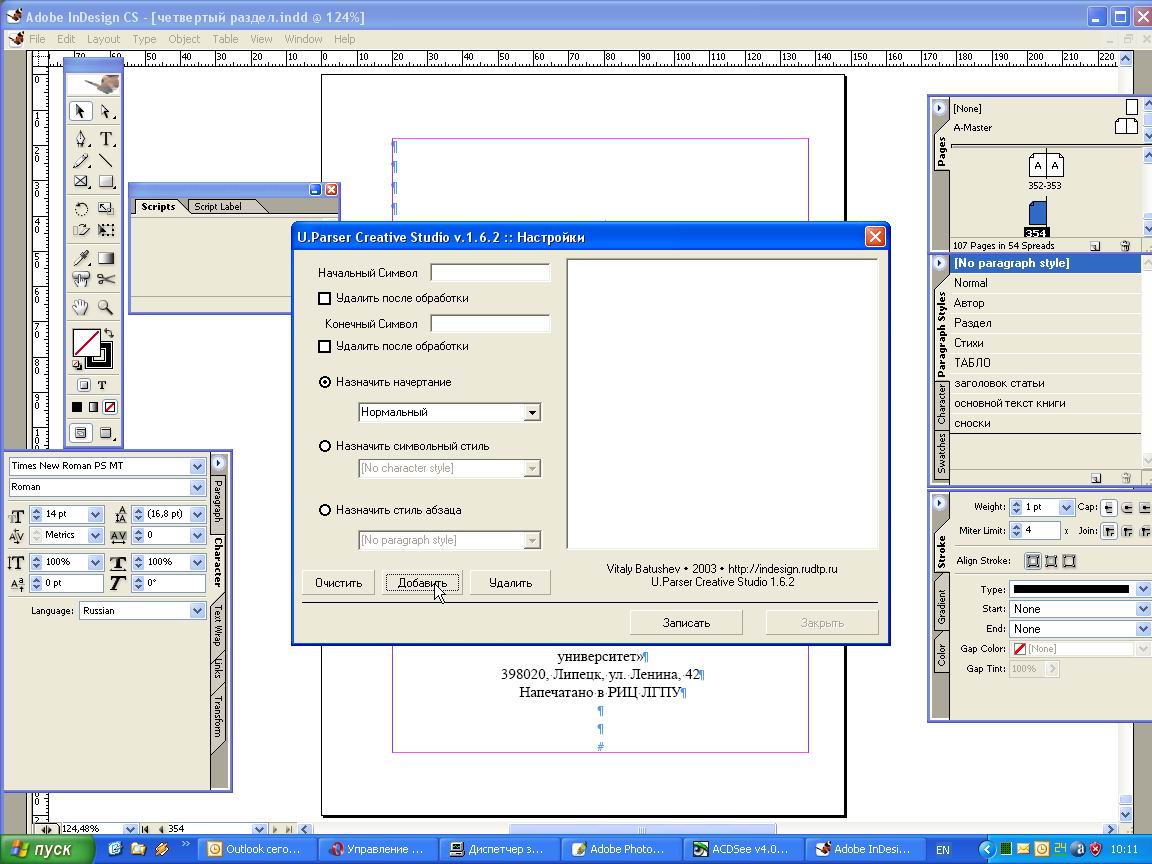Select the Type tool in the toolbox
This screenshot has height=864, width=1152.
click(106, 139)
